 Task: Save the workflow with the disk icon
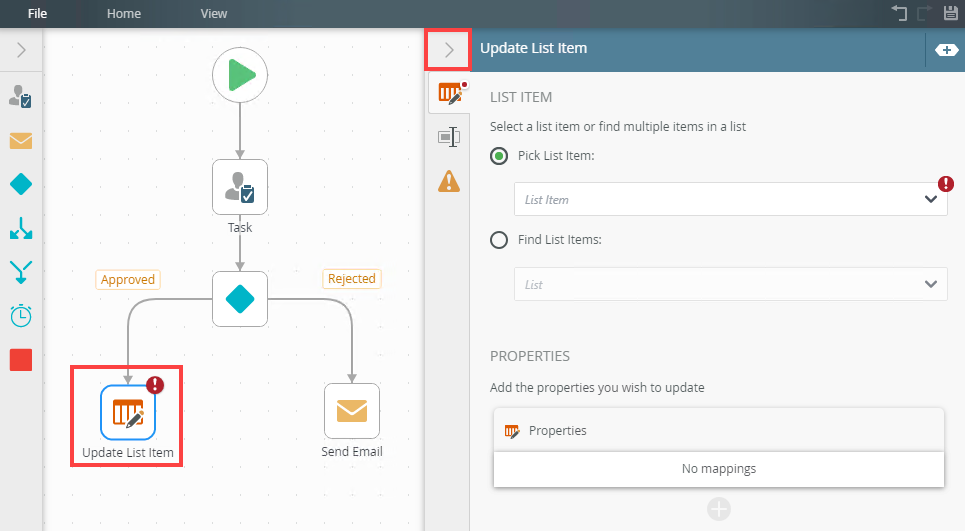click(x=951, y=13)
